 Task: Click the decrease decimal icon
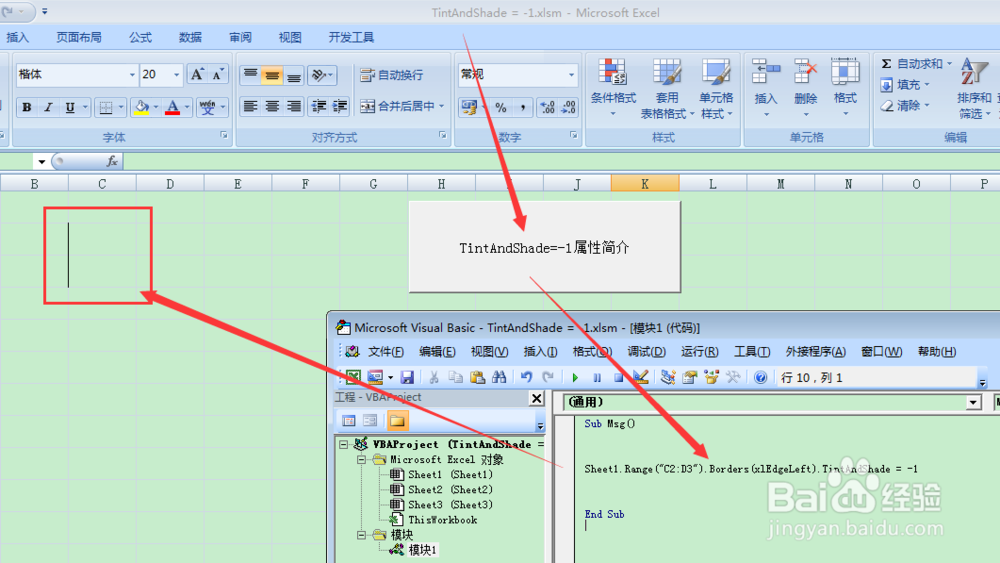point(568,107)
